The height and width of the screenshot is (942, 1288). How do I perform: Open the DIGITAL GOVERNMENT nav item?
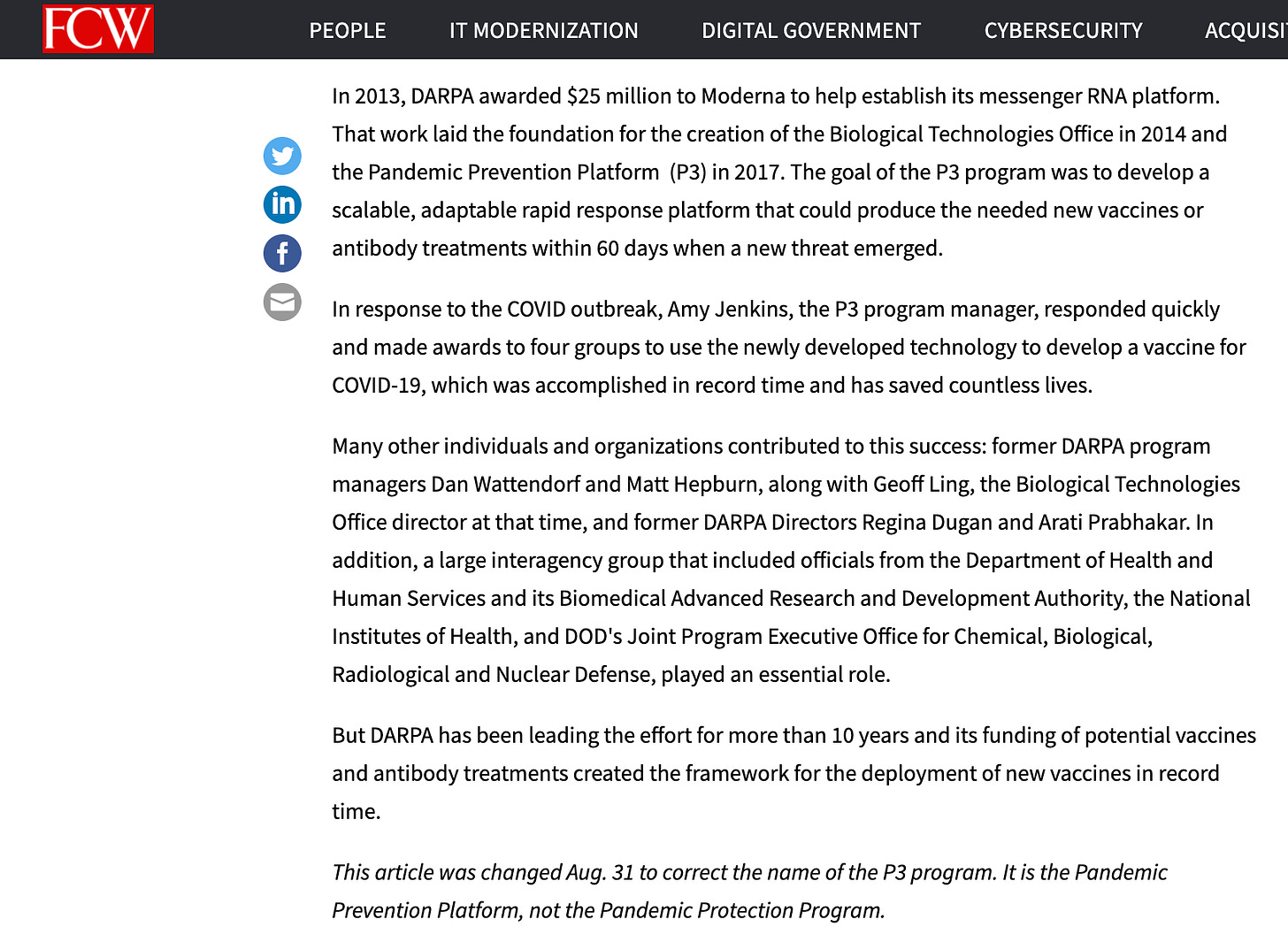(811, 31)
